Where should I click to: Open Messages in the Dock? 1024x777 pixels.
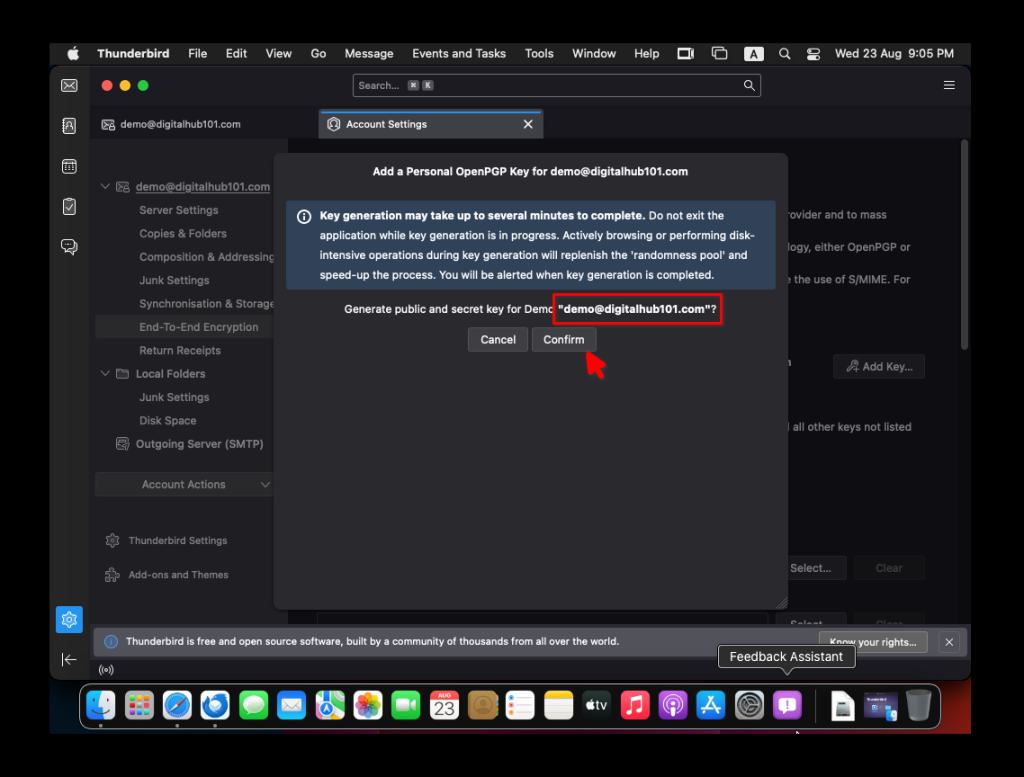tap(253, 705)
